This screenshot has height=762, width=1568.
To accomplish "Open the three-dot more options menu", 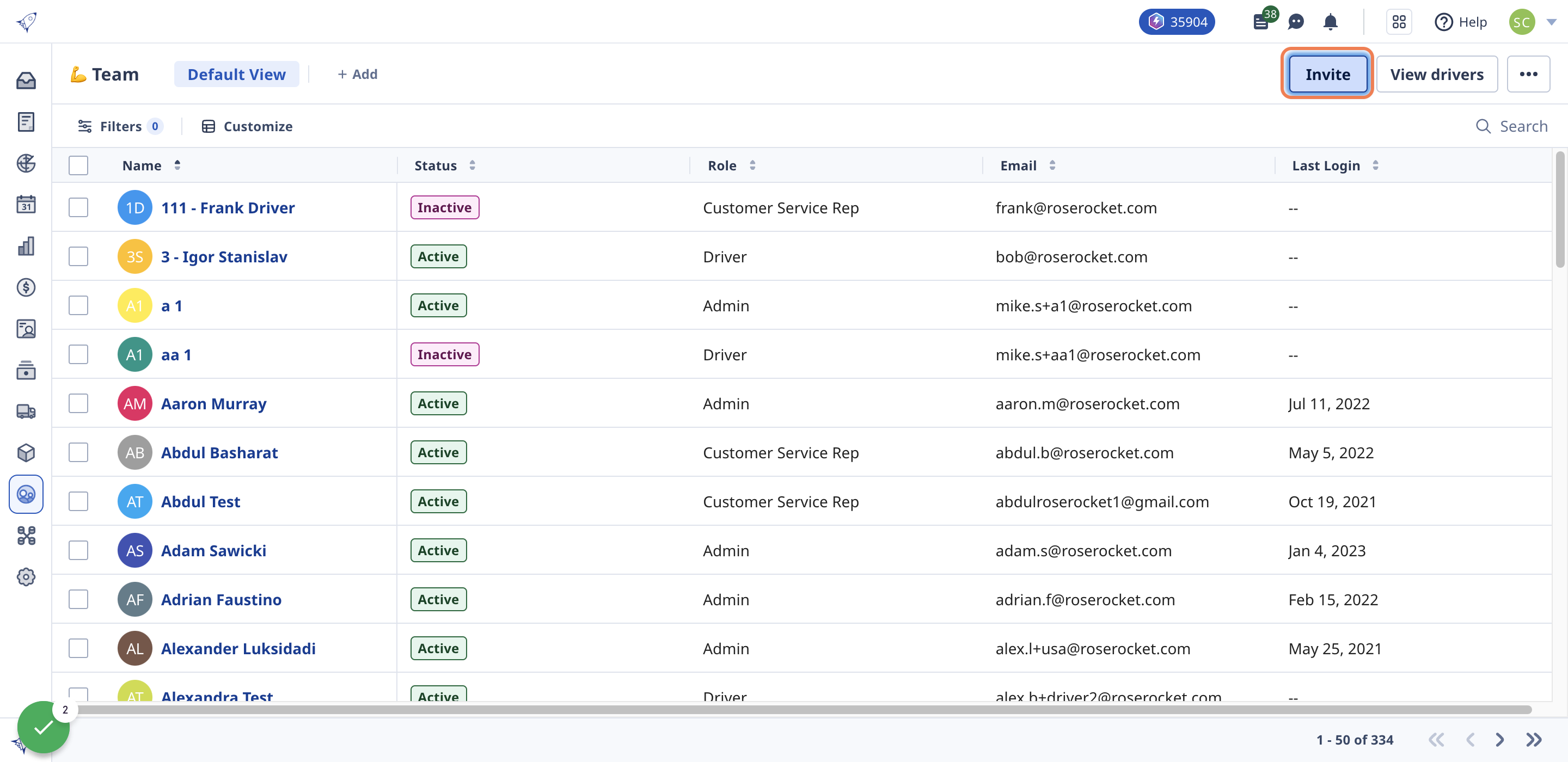I will (1528, 73).
